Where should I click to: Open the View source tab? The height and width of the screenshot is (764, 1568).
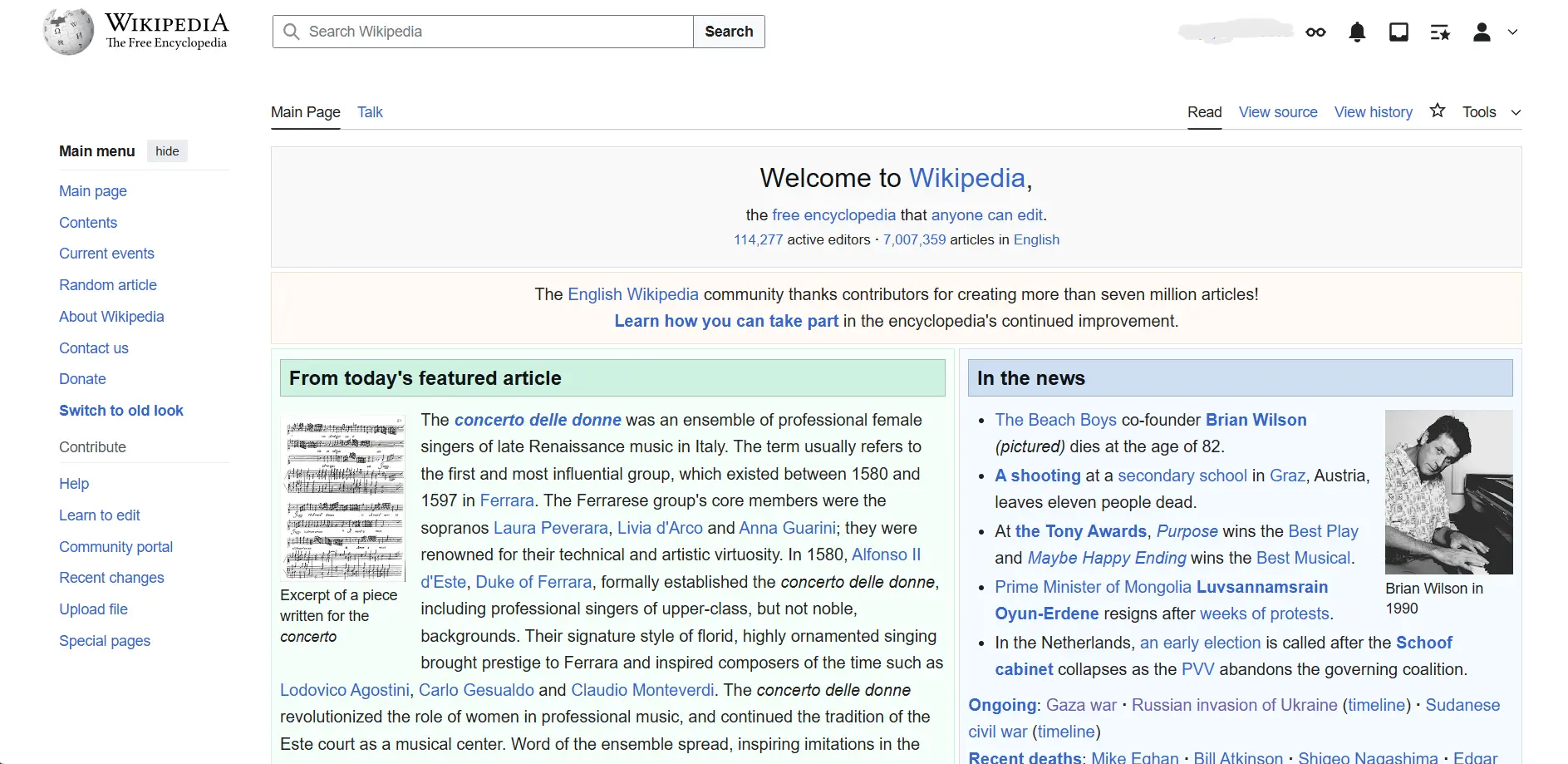click(x=1278, y=112)
